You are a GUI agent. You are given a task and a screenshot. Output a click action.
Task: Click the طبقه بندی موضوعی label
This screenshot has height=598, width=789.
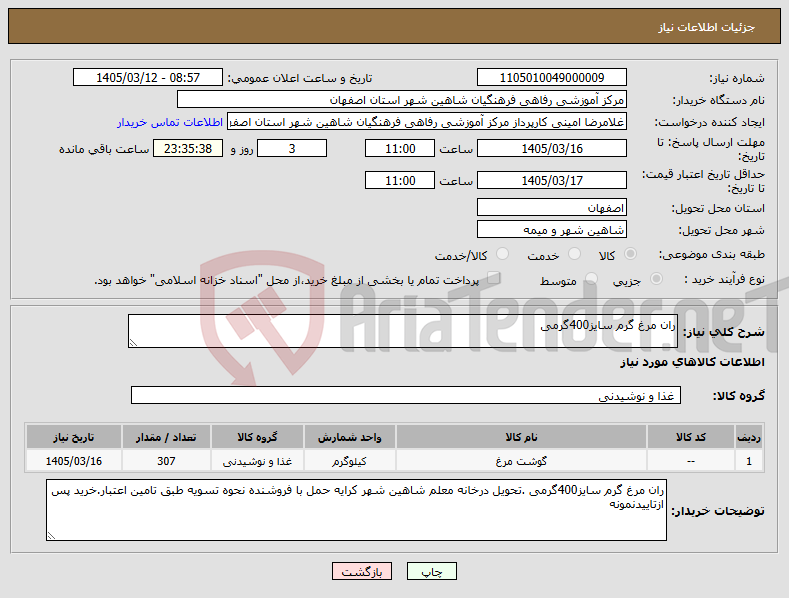point(712,255)
